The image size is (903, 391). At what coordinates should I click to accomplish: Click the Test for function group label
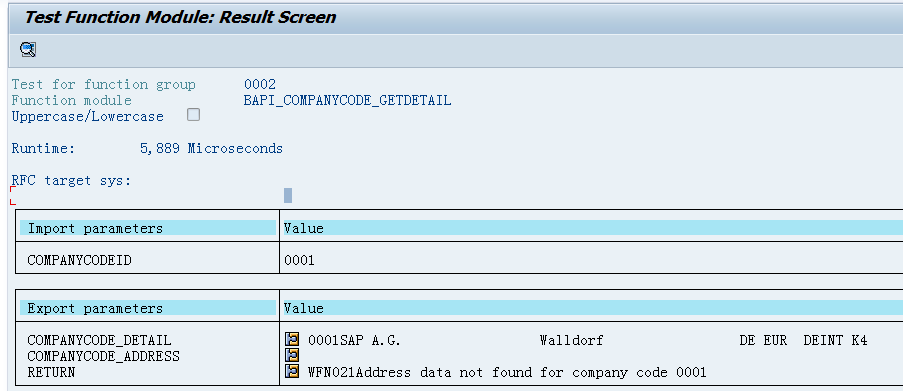pyautogui.click(x=104, y=85)
